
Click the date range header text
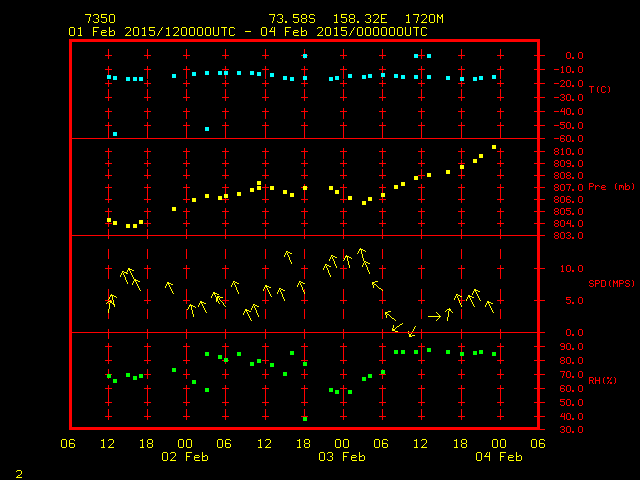tap(247, 31)
